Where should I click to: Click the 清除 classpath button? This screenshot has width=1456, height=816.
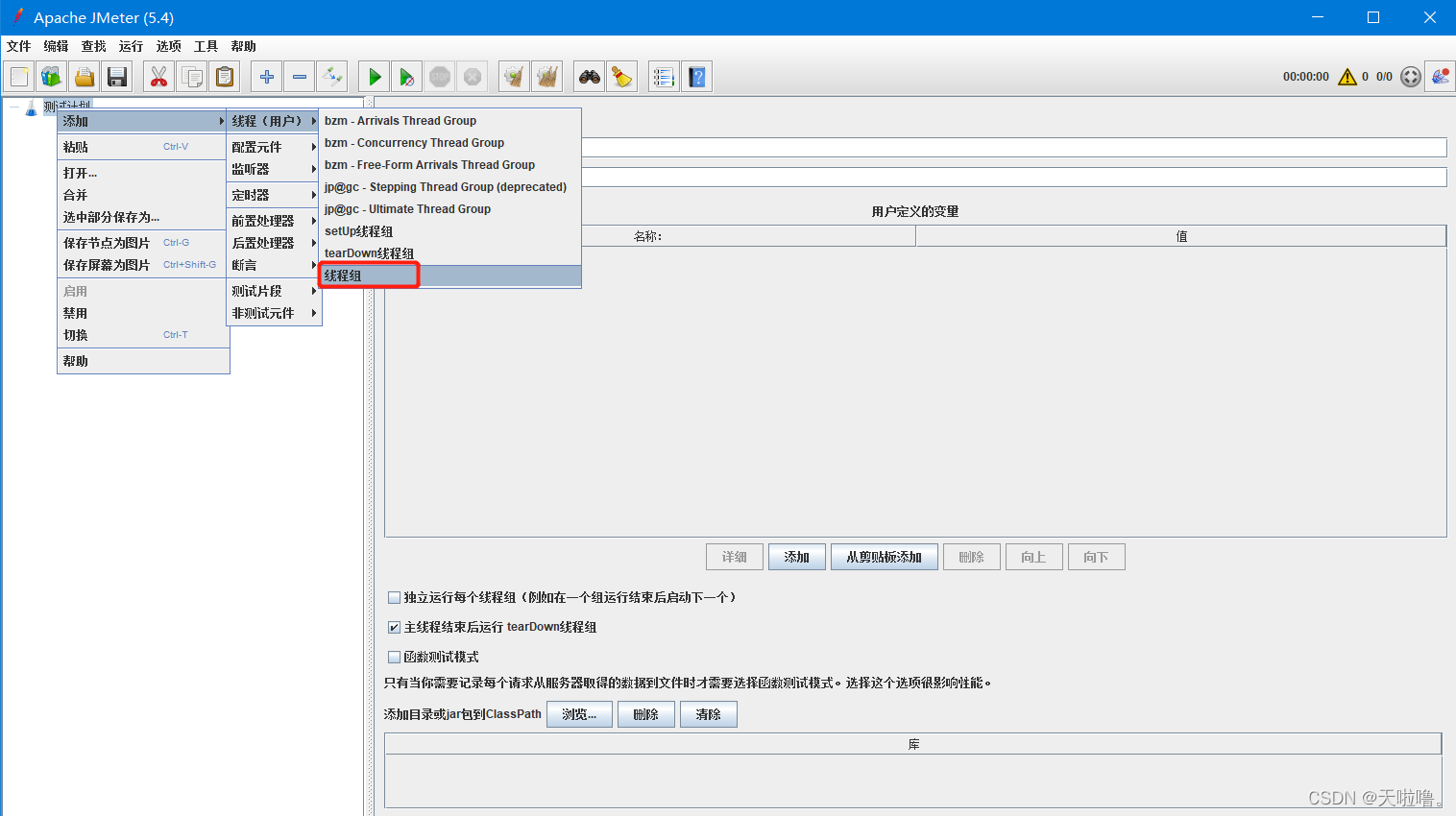709,714
